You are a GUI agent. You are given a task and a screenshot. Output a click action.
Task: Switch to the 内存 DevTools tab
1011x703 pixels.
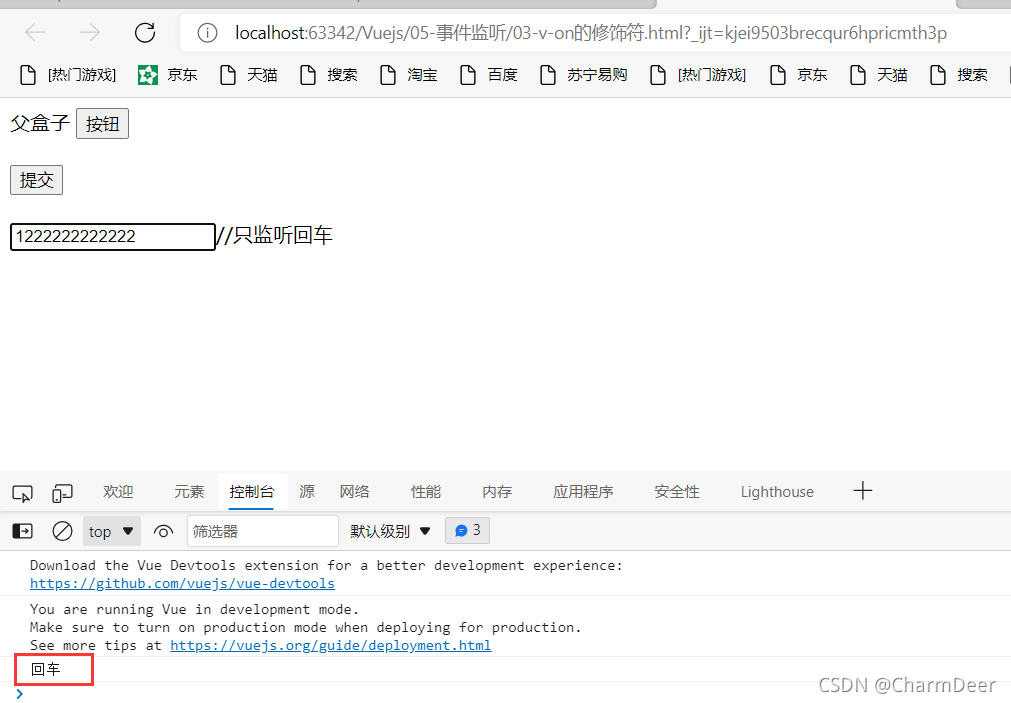497,491
